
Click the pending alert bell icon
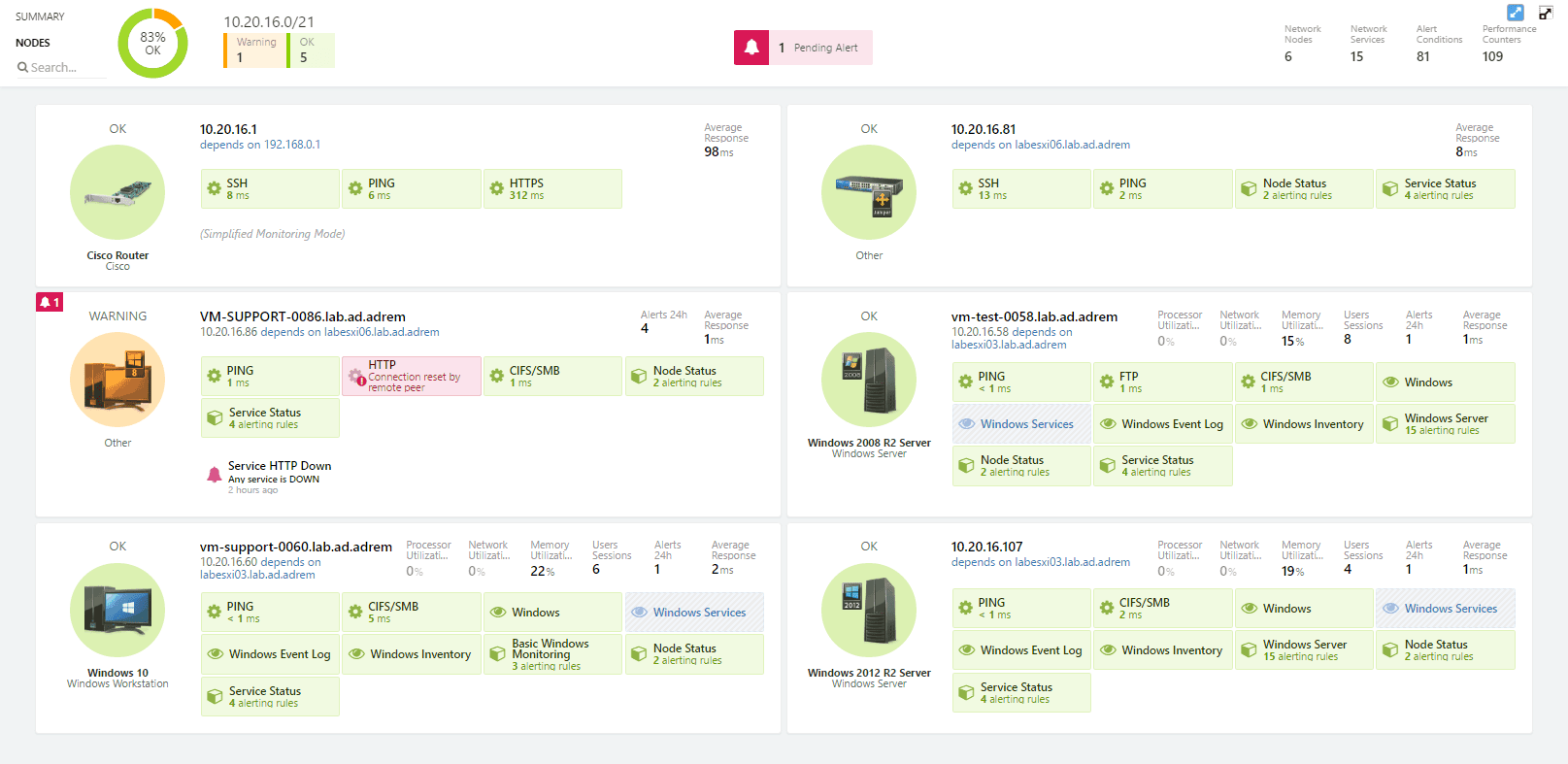[x=751, y=48]
